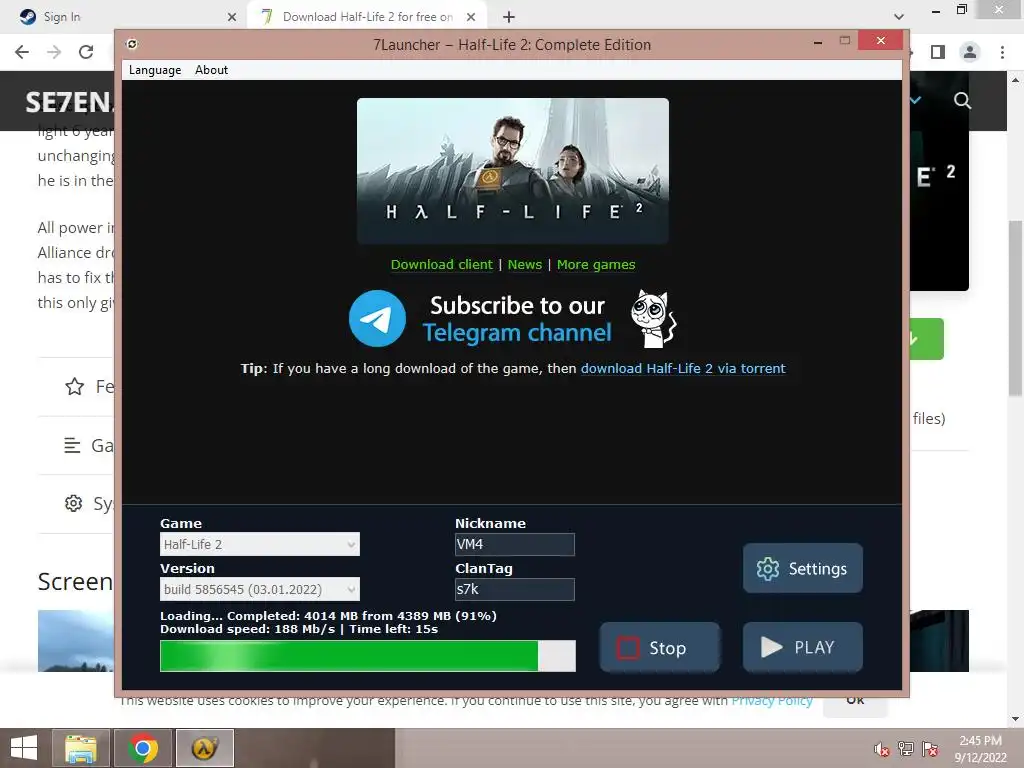Open the About menu in 7Launcher
Screen dimensions: 1024x768
click(x=211, y=70)
